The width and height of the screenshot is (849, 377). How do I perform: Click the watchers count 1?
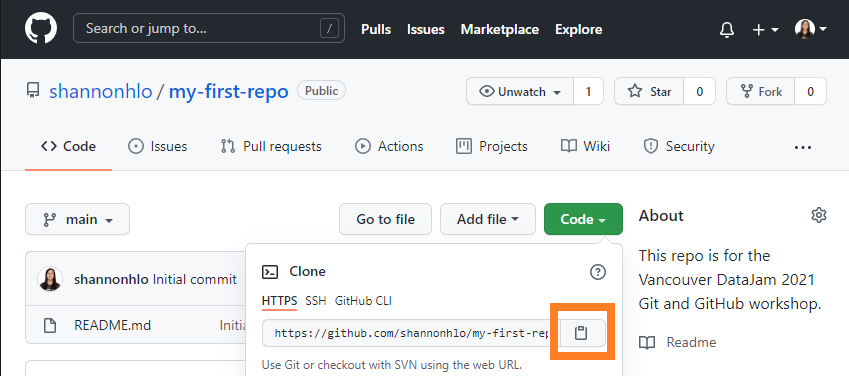pos(589,92)
